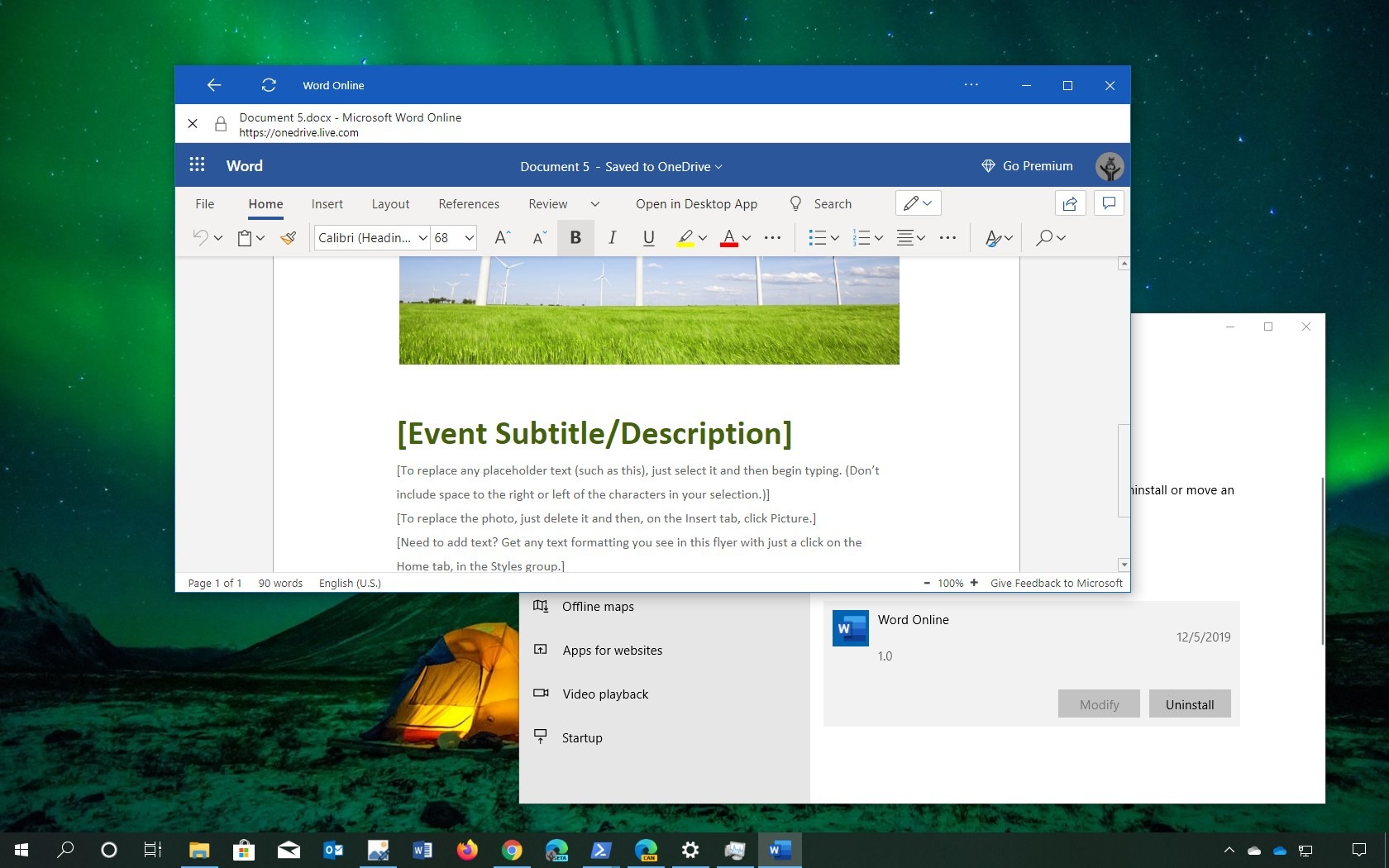The width and height of the screenshot is (1389, 868).
Task: Expand the Undo dropdown arrow
Action: pyautogui.click(x=217, y=238)
